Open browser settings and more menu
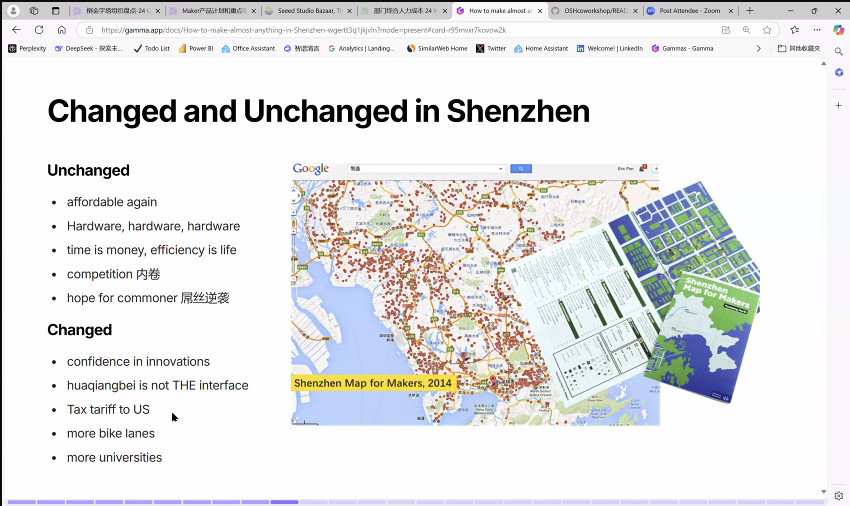 (x=817, y=30)
